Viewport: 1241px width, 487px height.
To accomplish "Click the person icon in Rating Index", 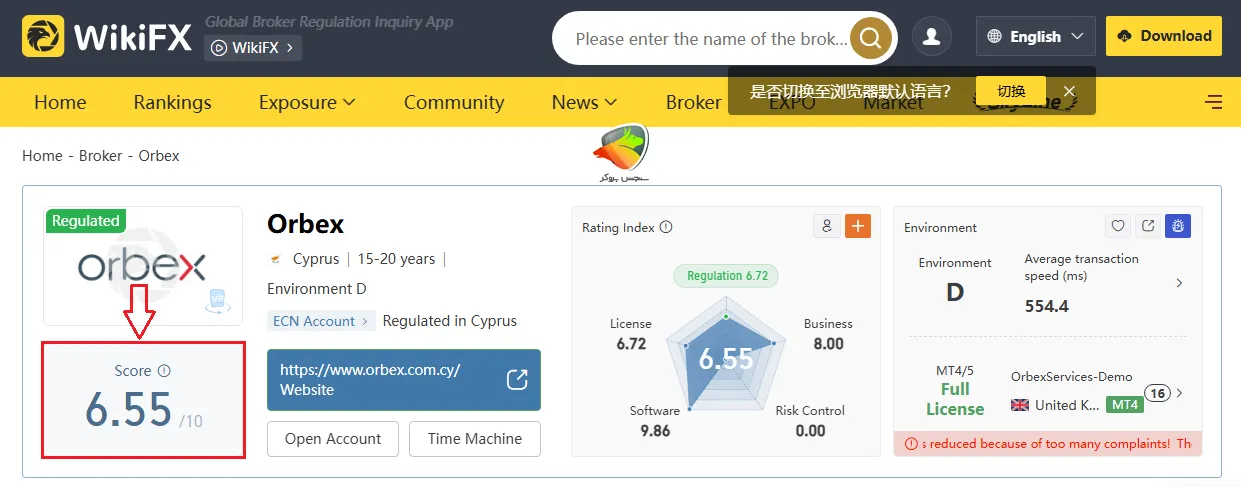I will [x=827, y=226].
